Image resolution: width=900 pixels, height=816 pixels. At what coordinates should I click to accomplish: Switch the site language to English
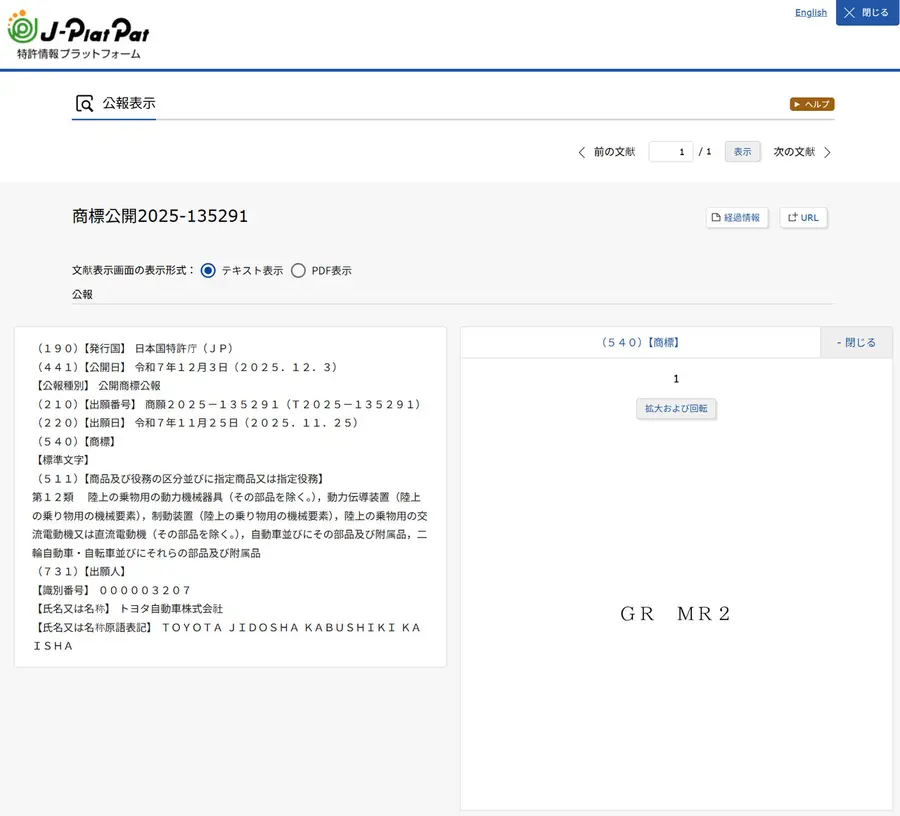810,13
